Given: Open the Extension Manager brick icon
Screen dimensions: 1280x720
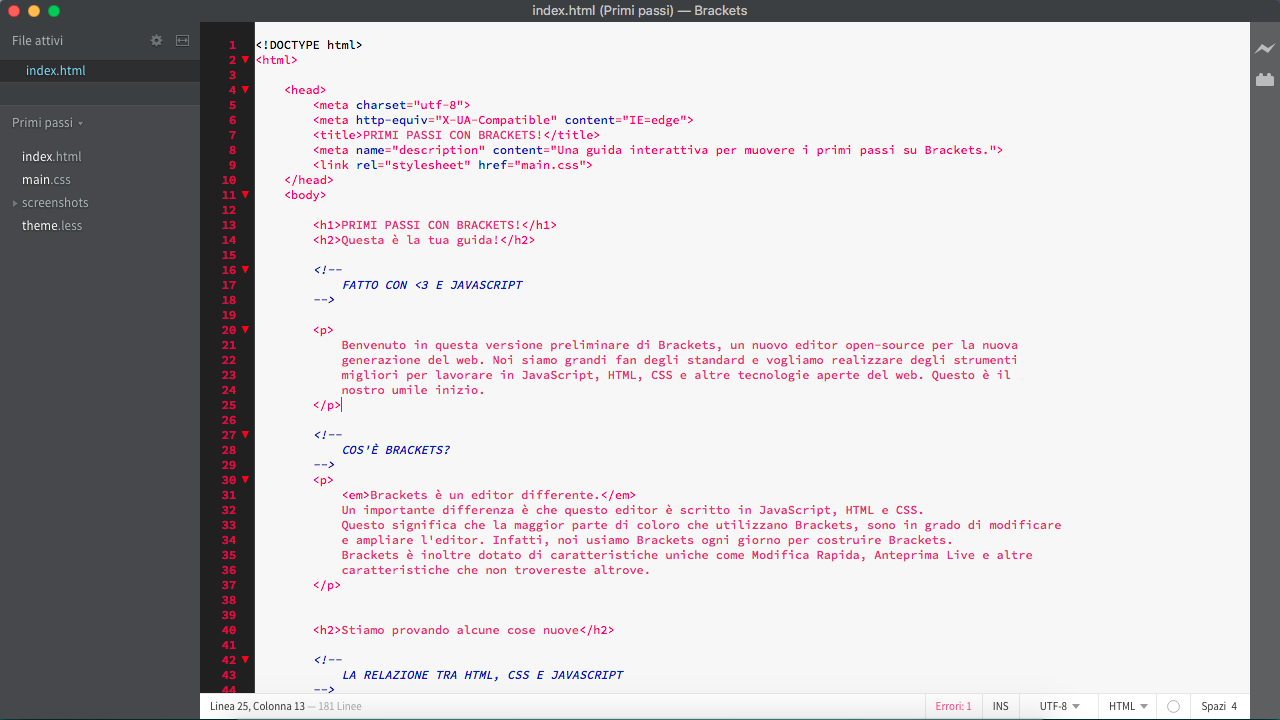Looking at the screenshot, I should point(1265,79).
